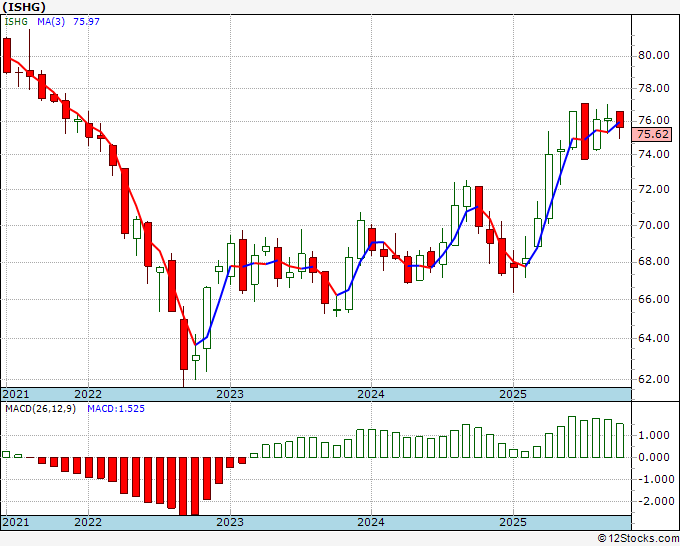
Task: Click the current price tag 75.62
Action: pyautogui.click(x=653, y=134)
